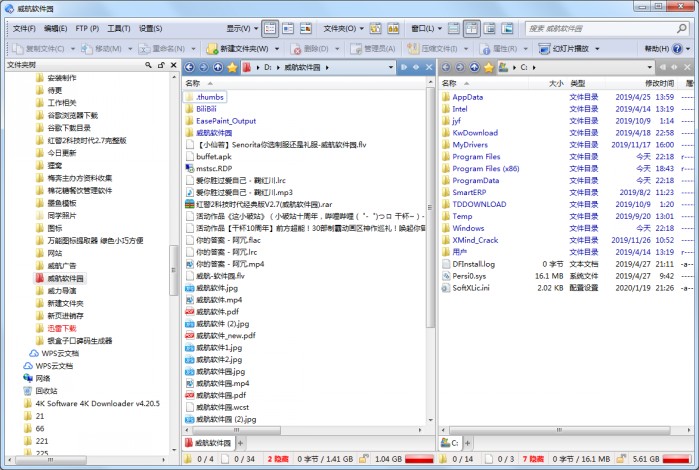Expand breadcrumb arrow after 威航软件园 path
Viewport: 699px width, 470px height.
[x=327, y=68]
